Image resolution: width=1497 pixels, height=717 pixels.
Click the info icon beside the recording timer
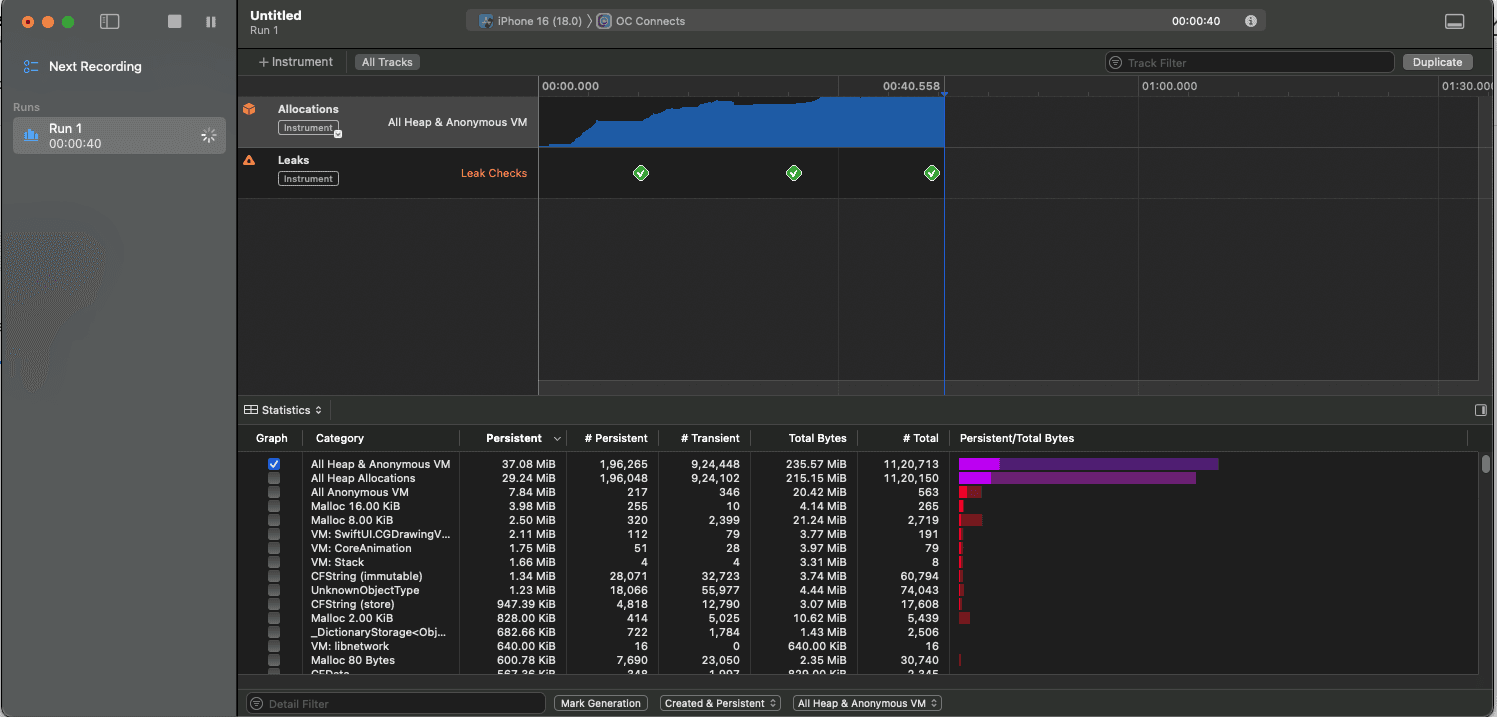pos(1250,19)
